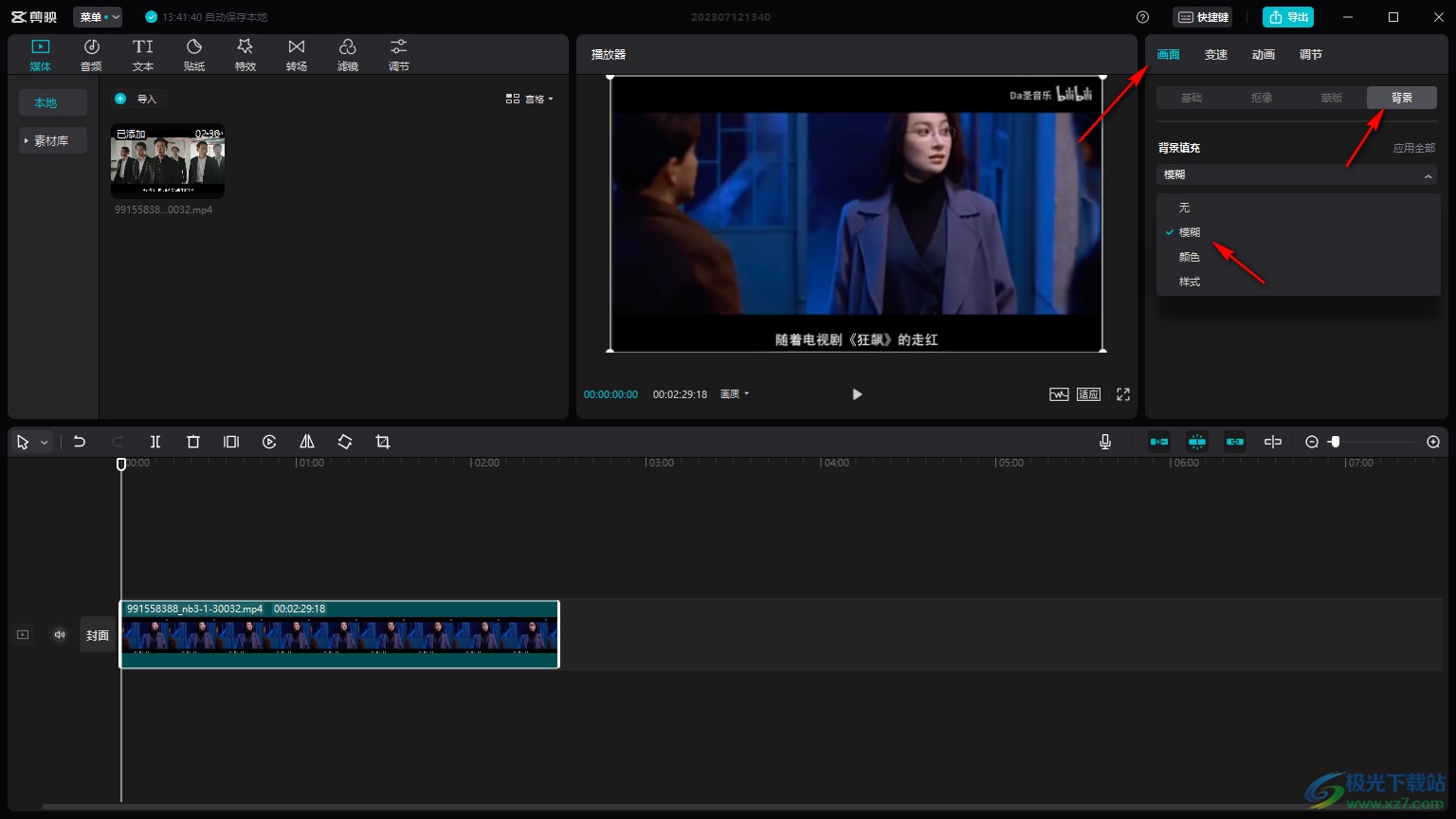Select the 991558388_nb3-1-30032.mp4 timeline clip
Viewport: 1456px width, 819px height.
click(339, 634)
